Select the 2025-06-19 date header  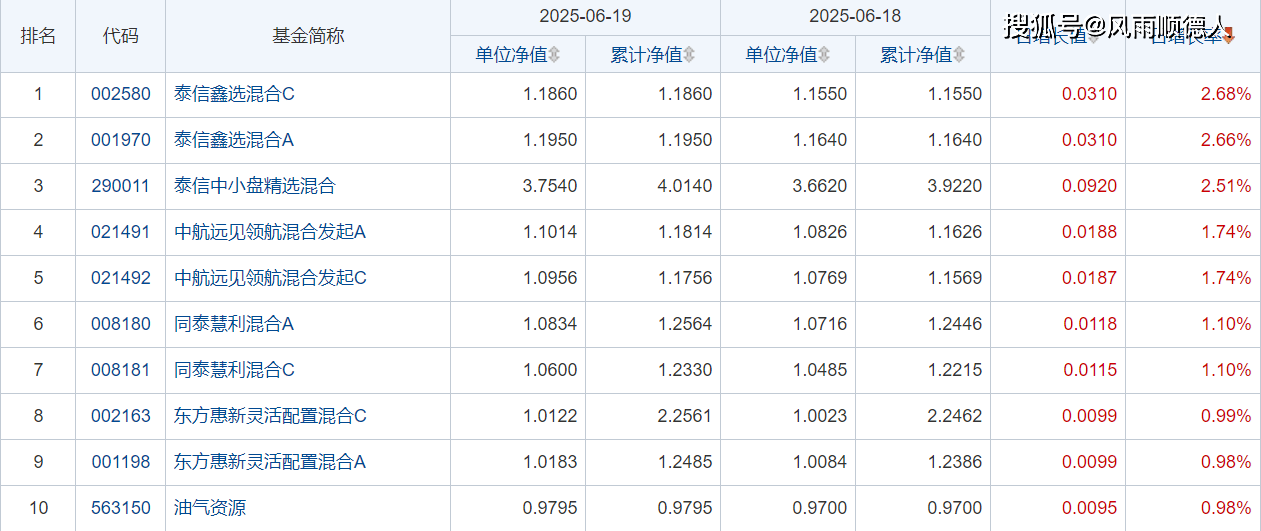[x=585, y=17]
